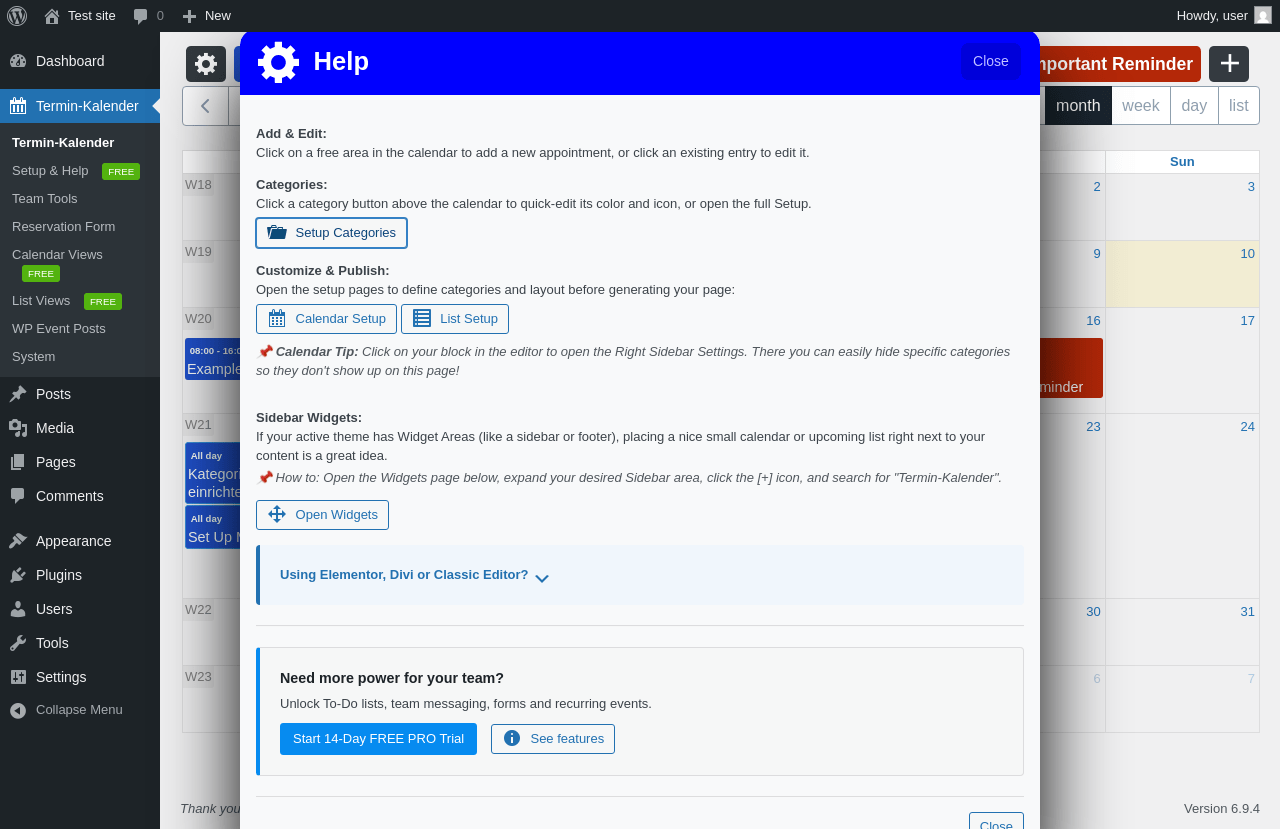Click the New content button in admin bar
The image size is (1280, 829).
(206, 15)
